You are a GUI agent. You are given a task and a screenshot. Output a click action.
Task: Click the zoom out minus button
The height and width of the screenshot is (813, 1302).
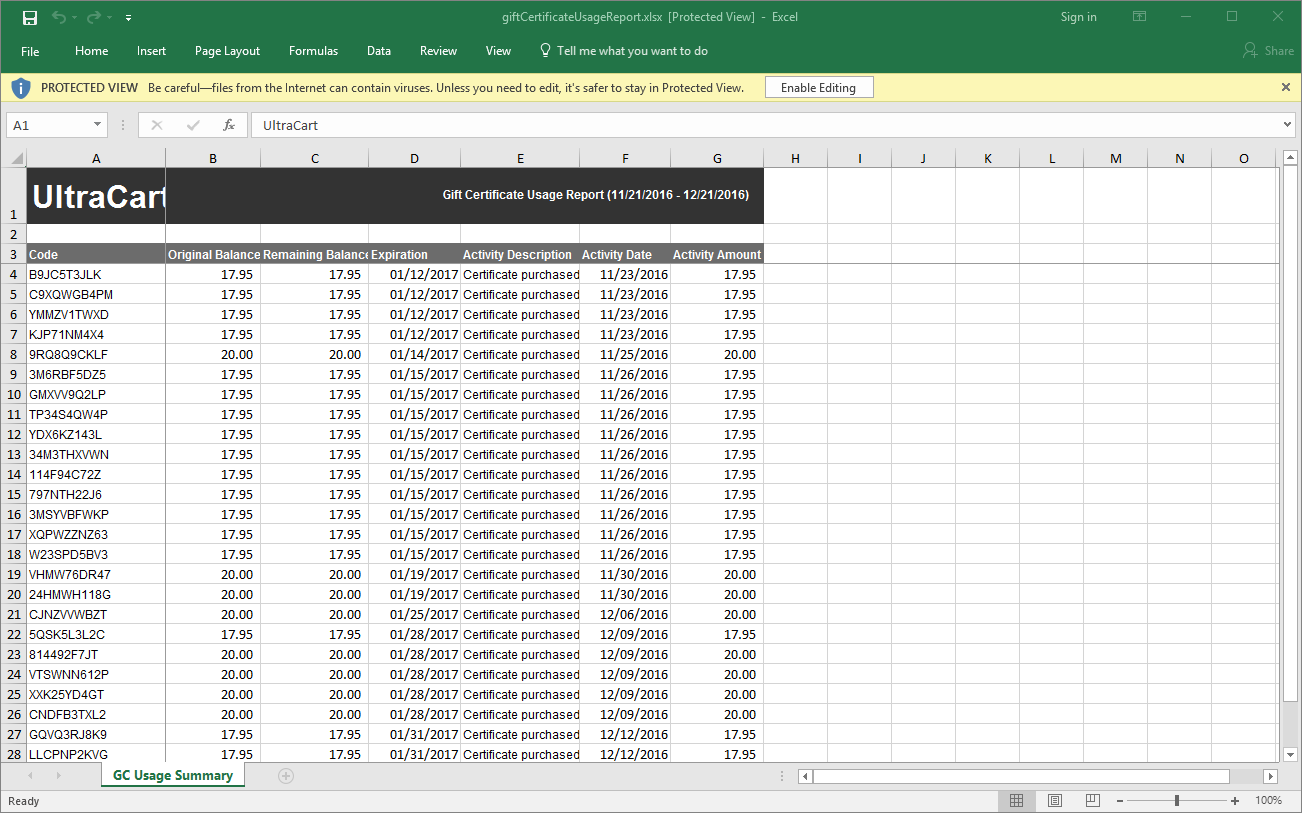click(x=1119, y=801)
